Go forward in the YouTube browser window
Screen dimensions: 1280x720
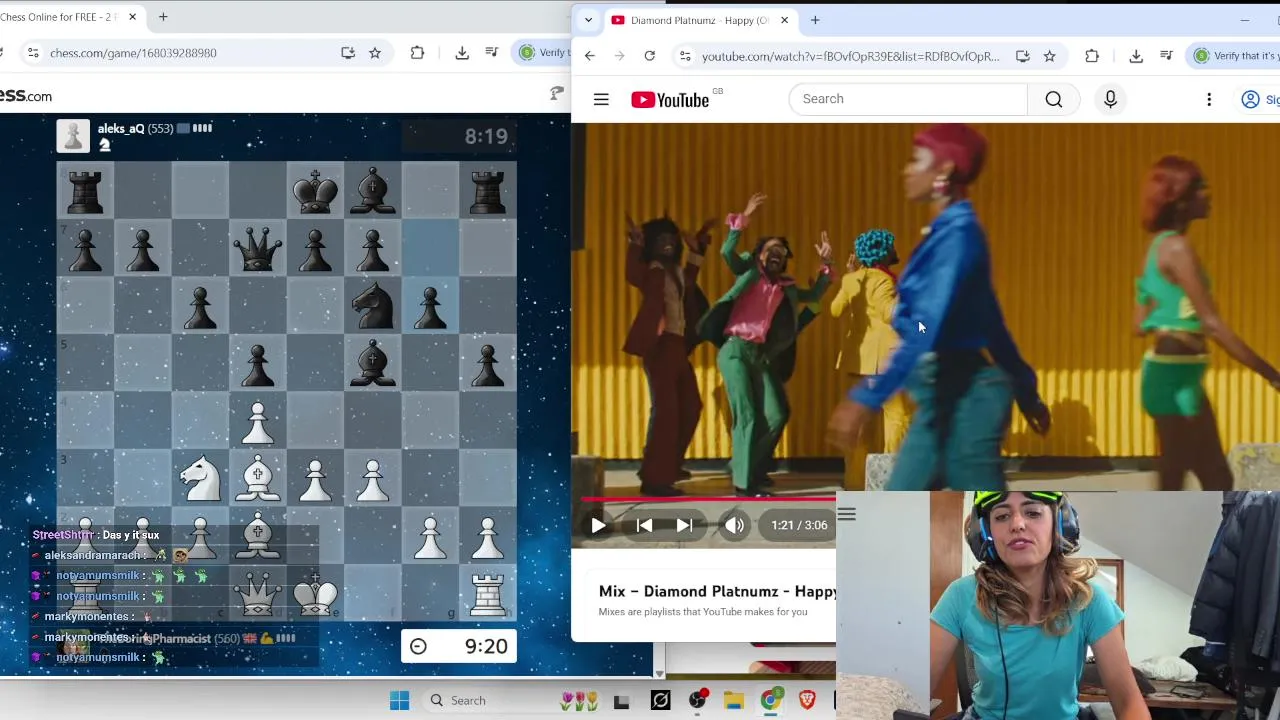(x=619, y=56)
